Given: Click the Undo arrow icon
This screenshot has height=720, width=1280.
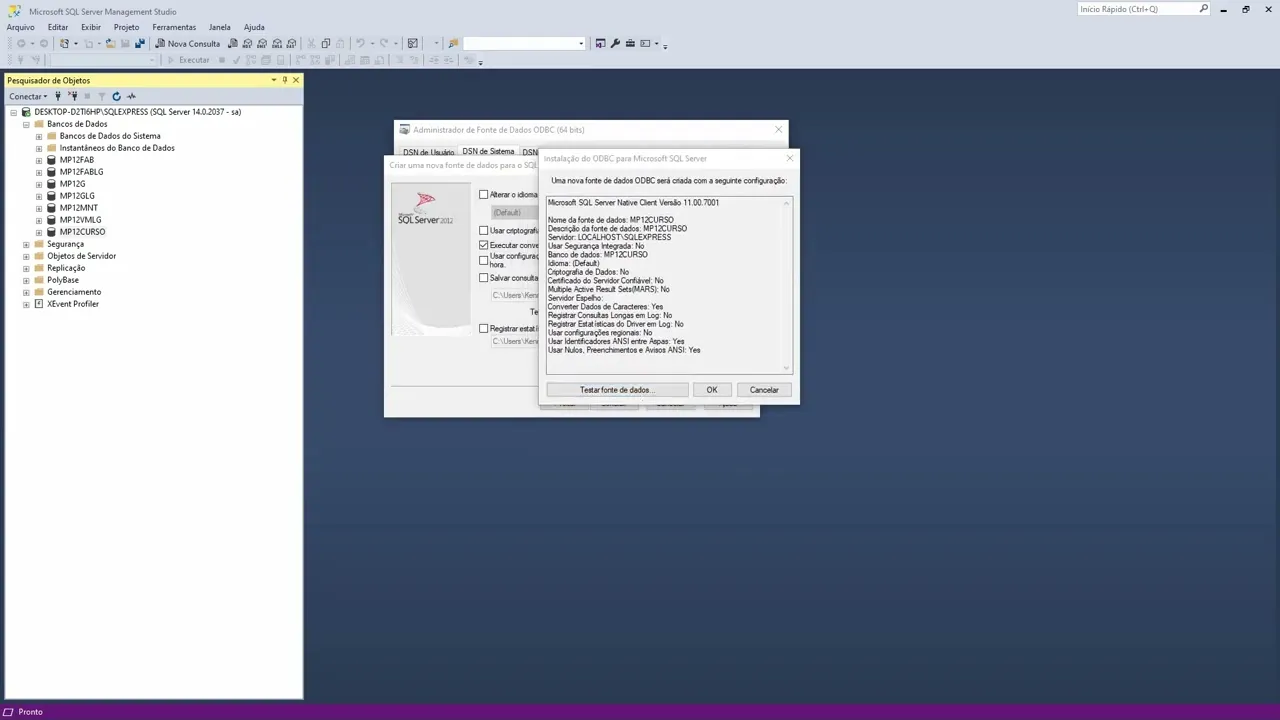Looking at the screenshot, I should click(360, 43).
